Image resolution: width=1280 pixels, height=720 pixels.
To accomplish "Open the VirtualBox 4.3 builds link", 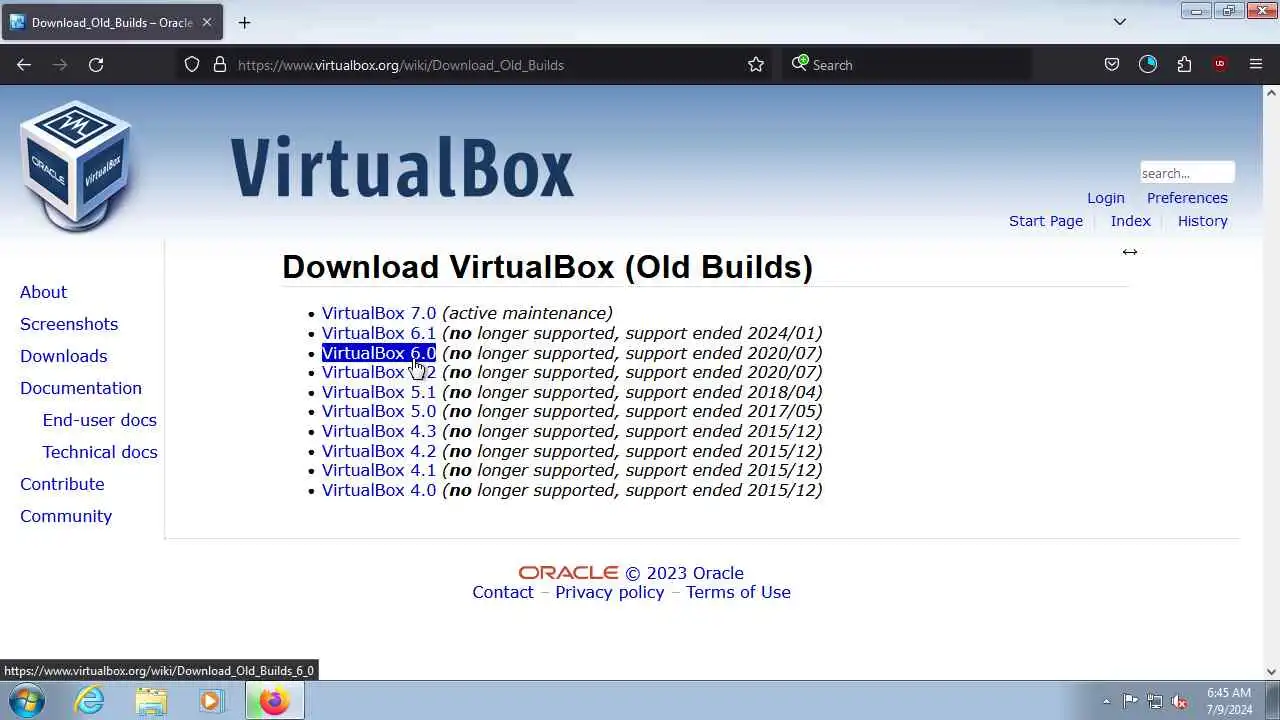I will tap(379, 431).
